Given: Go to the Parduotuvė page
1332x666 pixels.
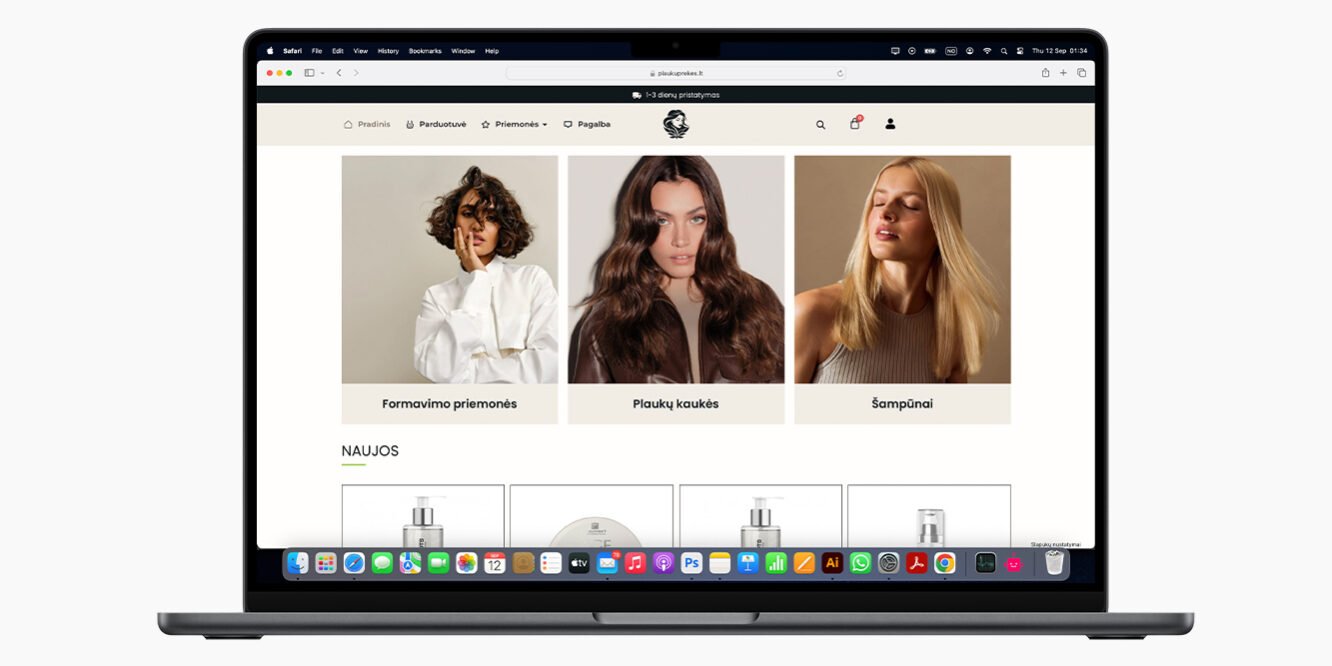Looking at the screenshot, I should tap(435, 125).
